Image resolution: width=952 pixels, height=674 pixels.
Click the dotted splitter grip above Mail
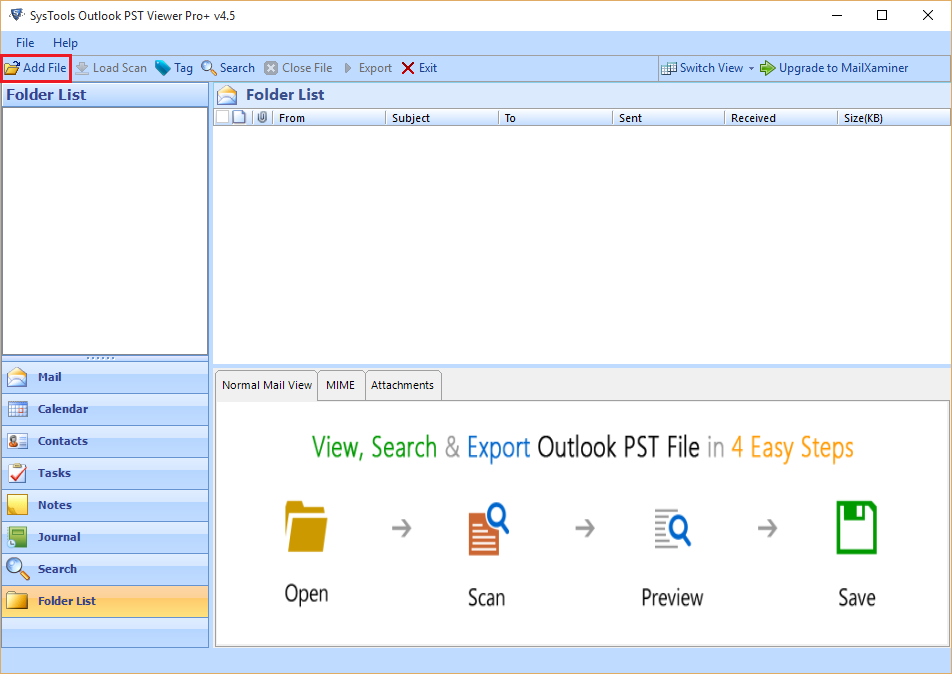click(101, 358)
